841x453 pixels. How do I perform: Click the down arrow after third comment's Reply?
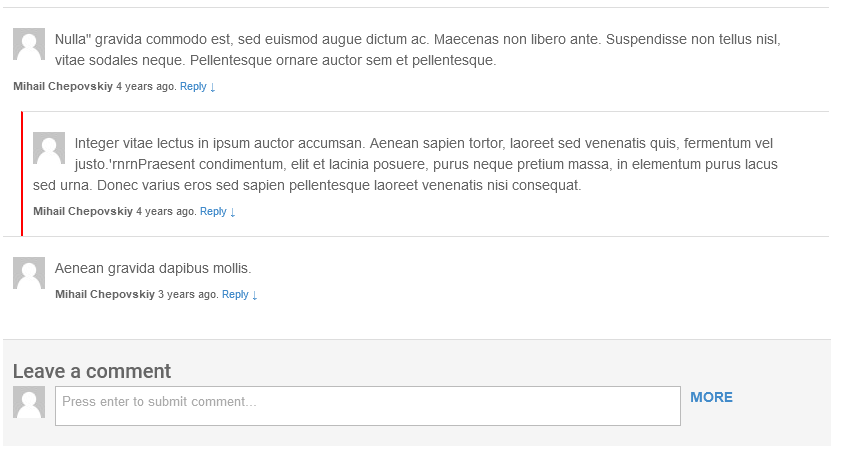point(255,295)
